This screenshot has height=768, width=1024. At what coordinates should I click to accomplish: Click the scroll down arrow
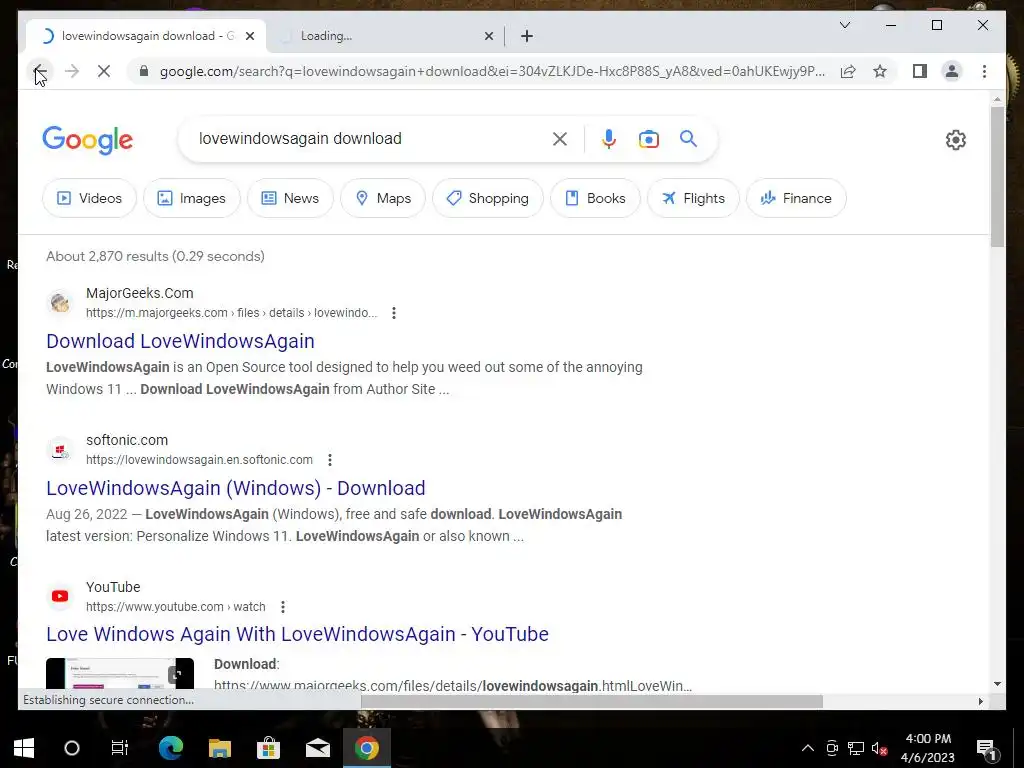coord(997,684)
